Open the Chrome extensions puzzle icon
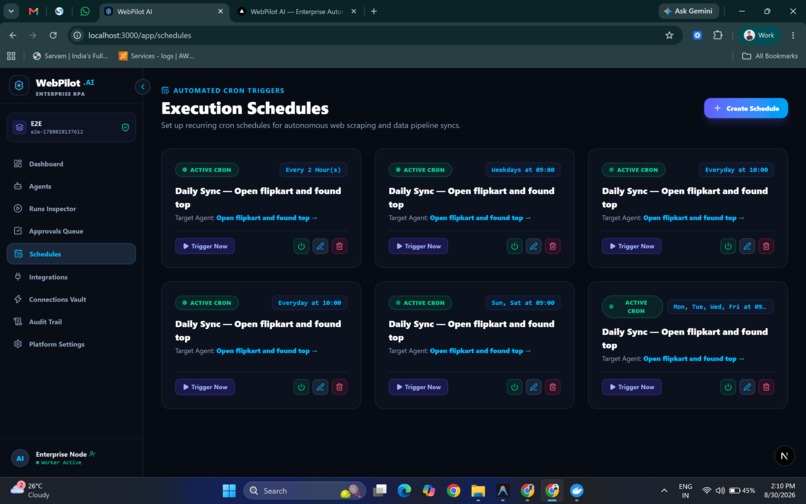806x504 pixels. (x=718, y=35)
